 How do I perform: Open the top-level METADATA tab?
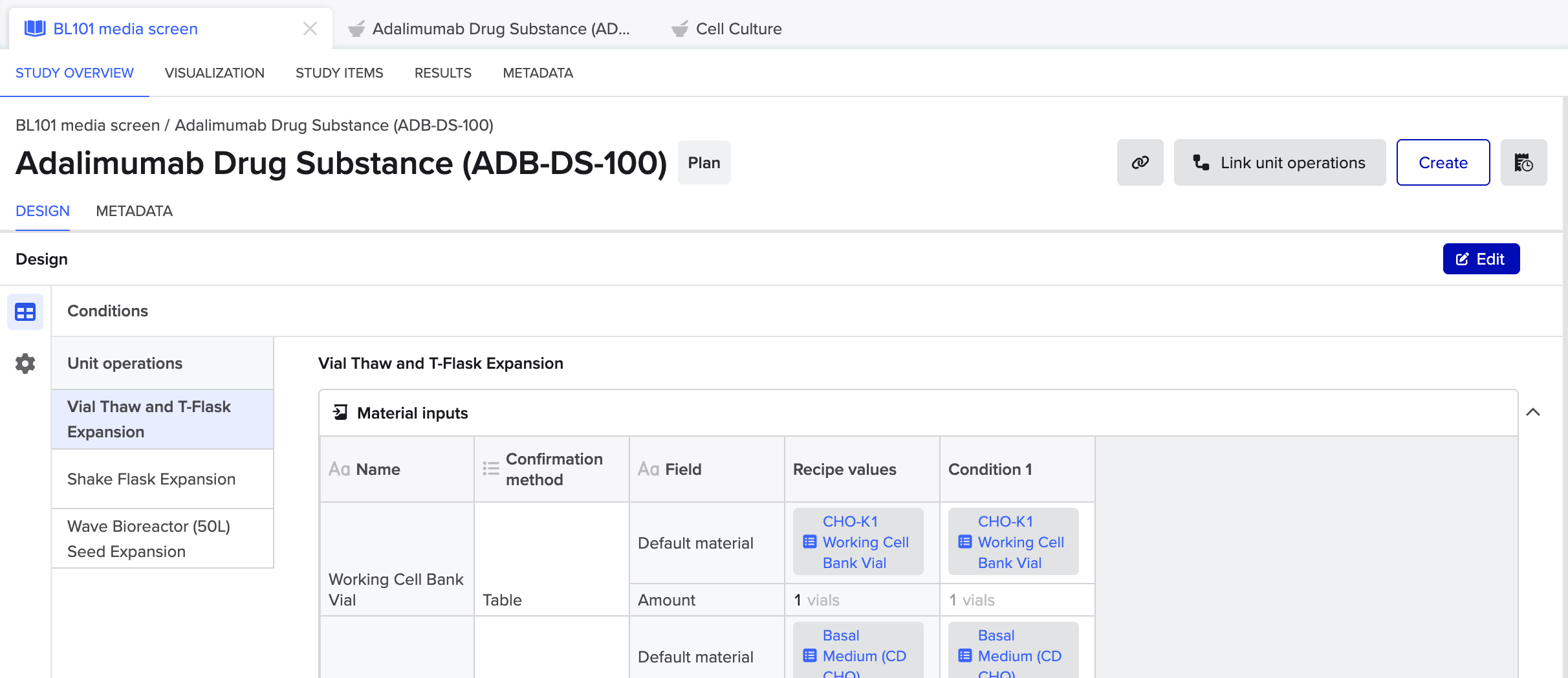click(x=538, y=73)
